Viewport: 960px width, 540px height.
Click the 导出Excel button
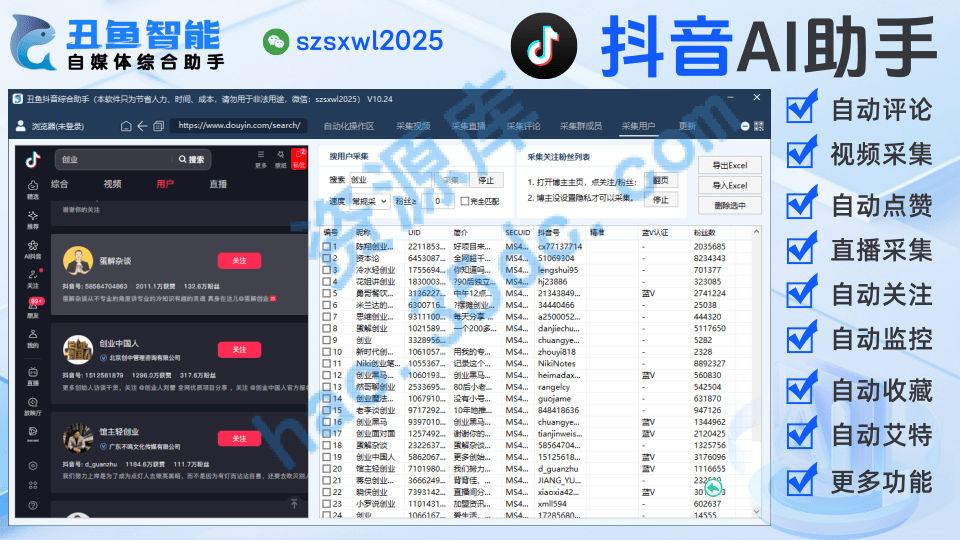click(x=730, y=165)
